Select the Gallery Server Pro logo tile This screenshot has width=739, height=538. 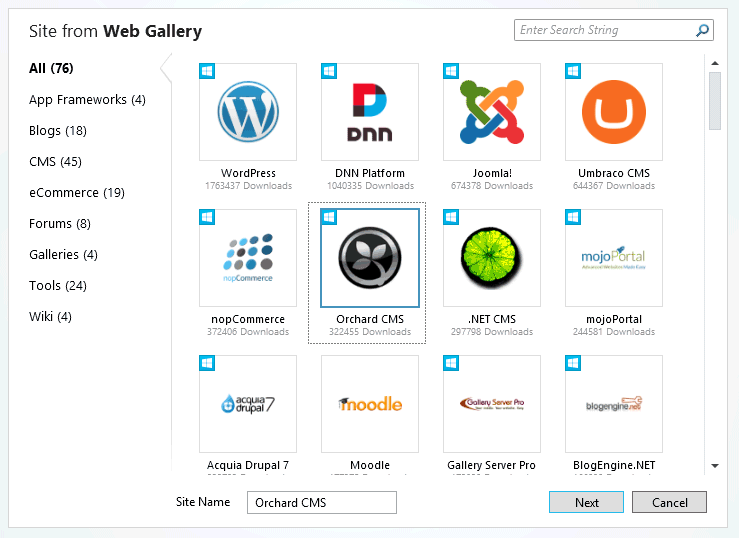coord(492,404)
